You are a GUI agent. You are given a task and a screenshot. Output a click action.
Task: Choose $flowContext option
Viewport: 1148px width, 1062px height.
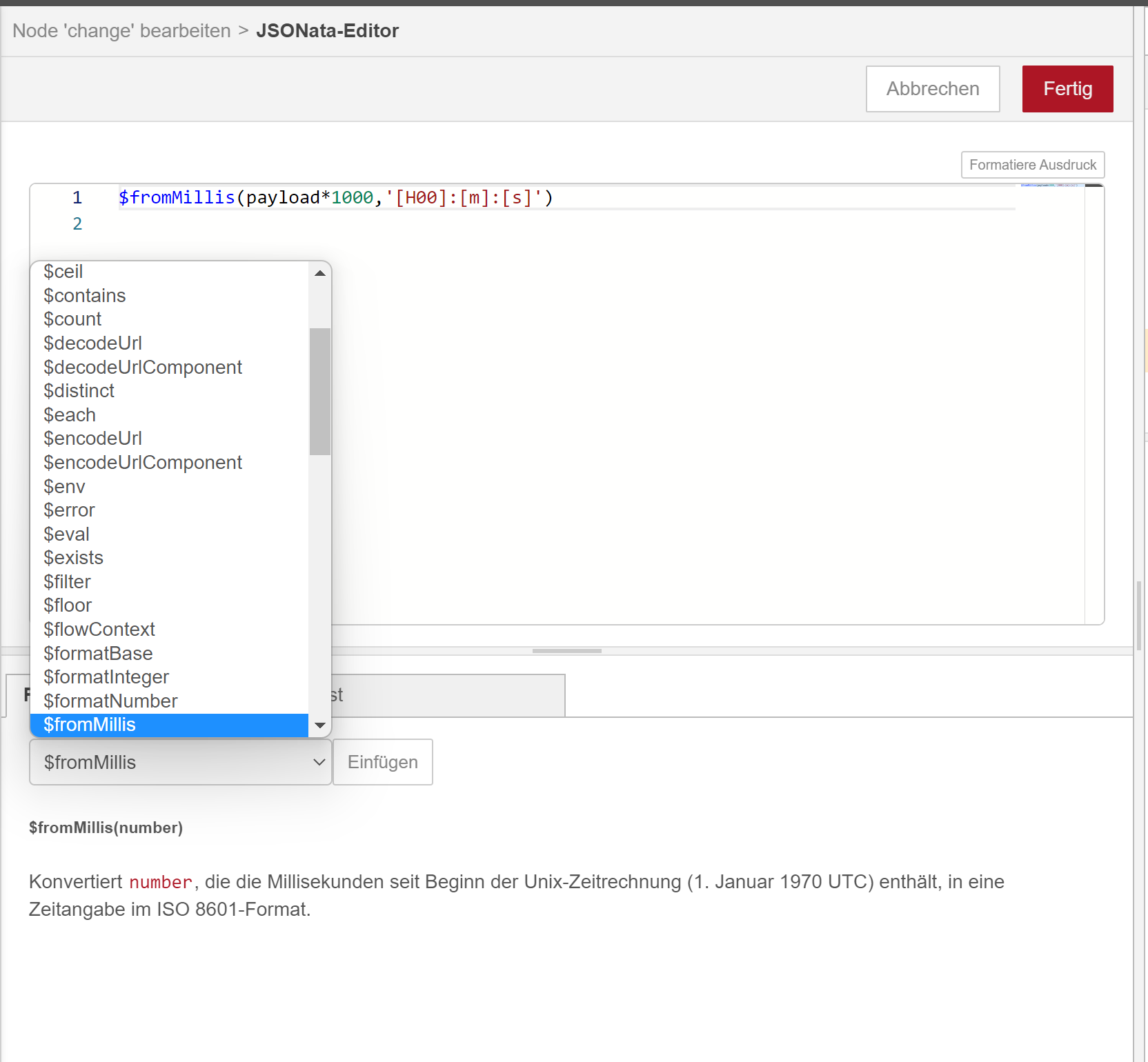point(170,630)
